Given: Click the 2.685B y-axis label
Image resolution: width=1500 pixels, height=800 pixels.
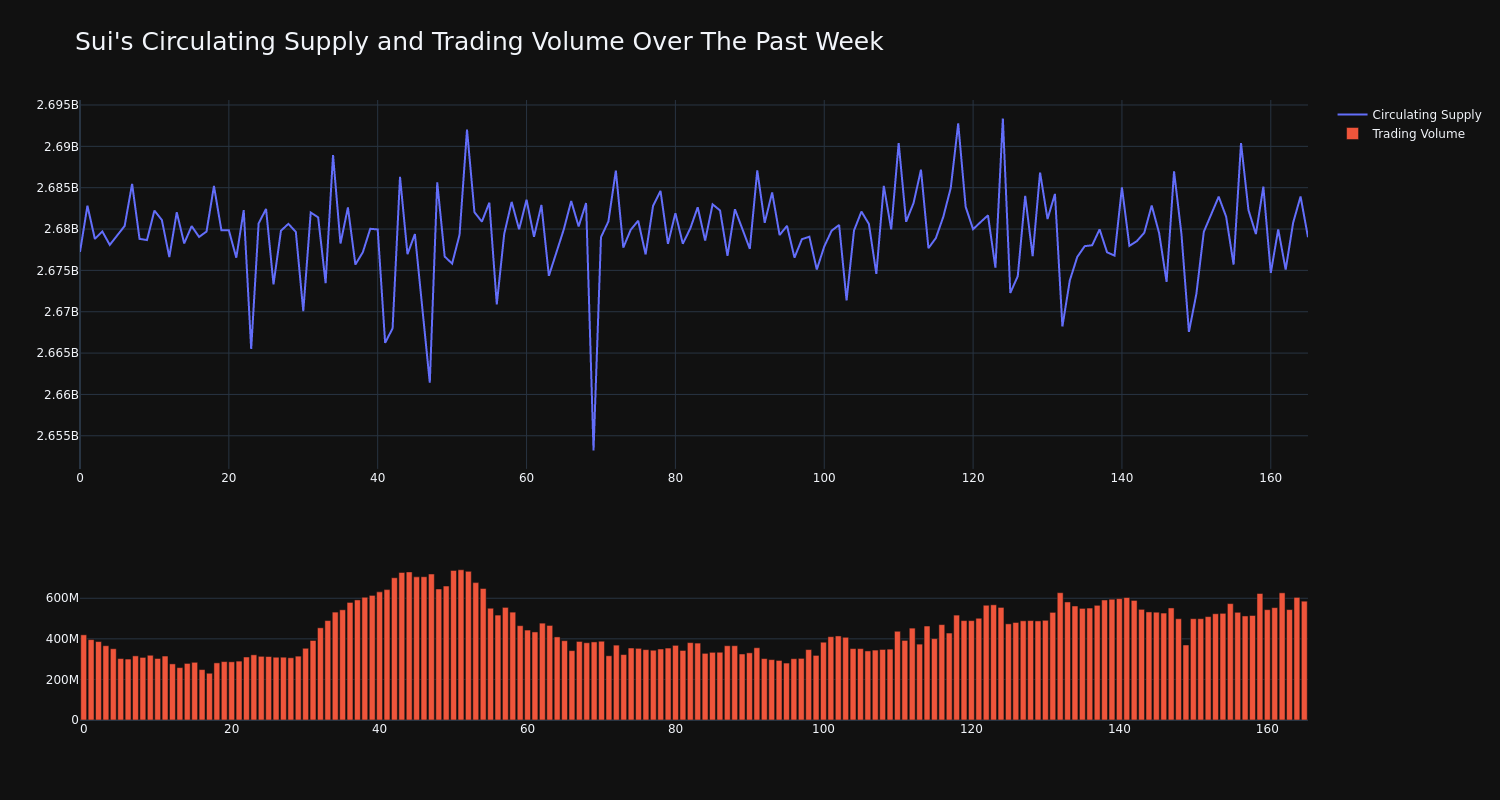Looking at the screenshot, I should 57,188.
